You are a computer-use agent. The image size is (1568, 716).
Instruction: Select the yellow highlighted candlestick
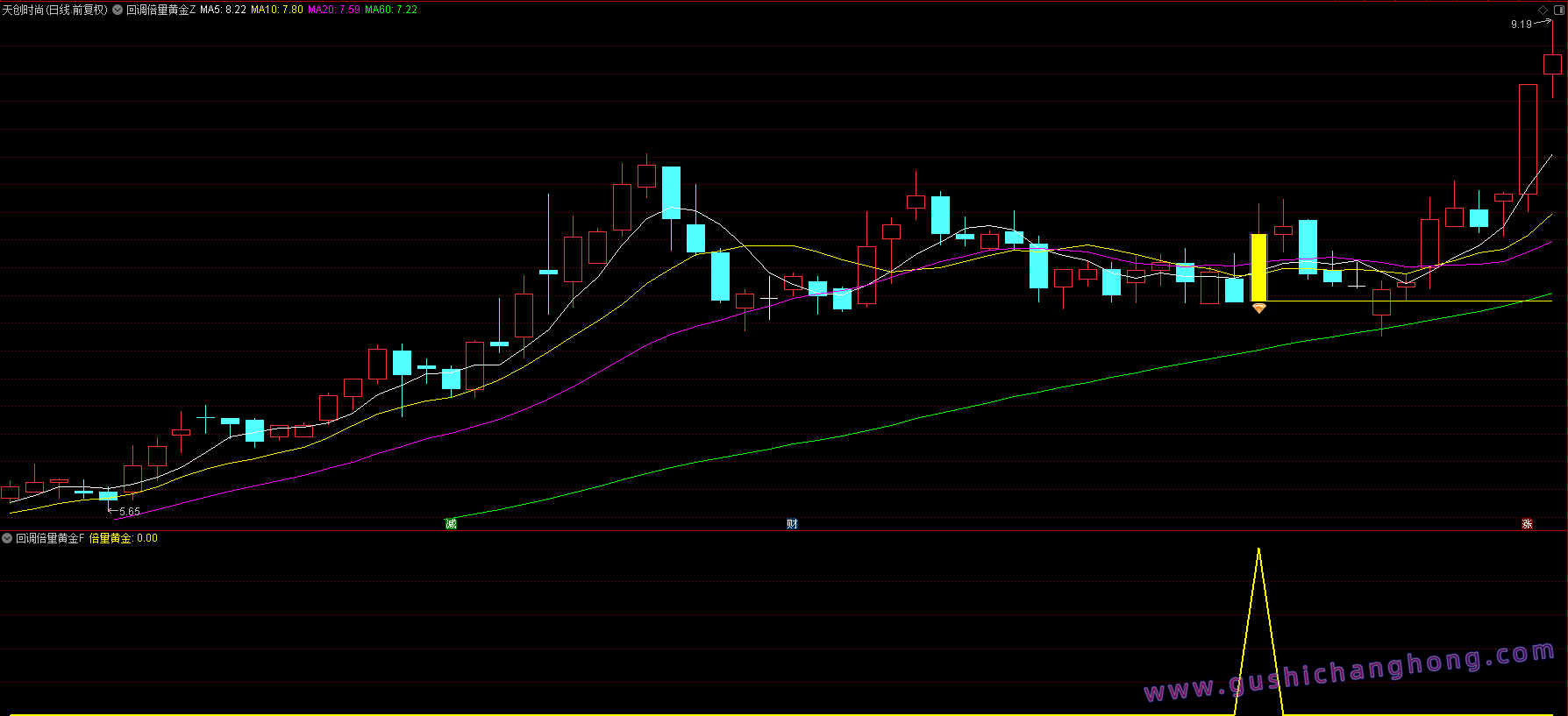point(1258,267)
